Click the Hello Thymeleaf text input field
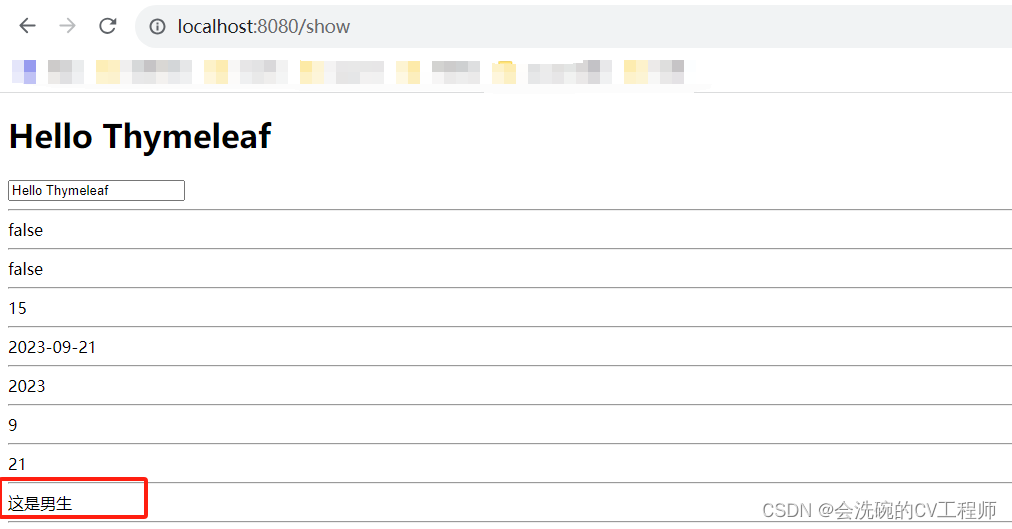The height and width of the screenshot is (529, 1012). (x=96, y=190)
